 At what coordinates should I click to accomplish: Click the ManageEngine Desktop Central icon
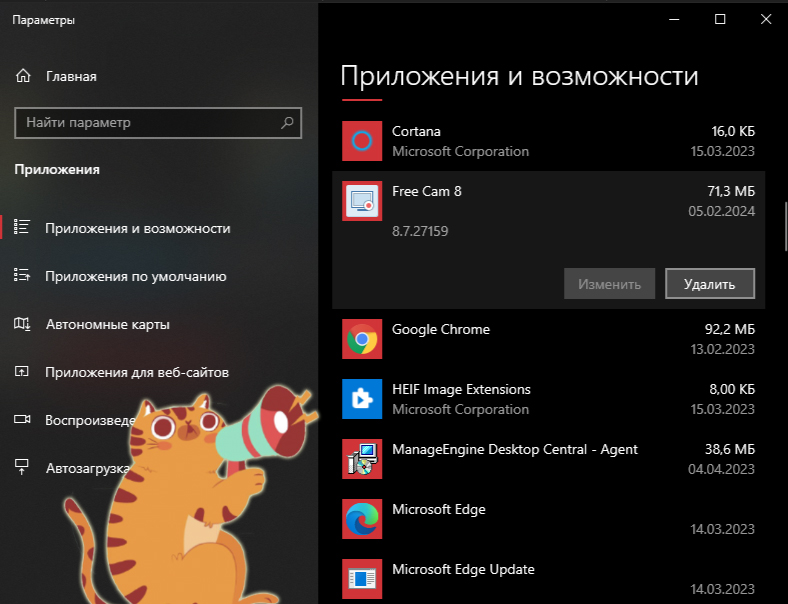coord(362,459)
